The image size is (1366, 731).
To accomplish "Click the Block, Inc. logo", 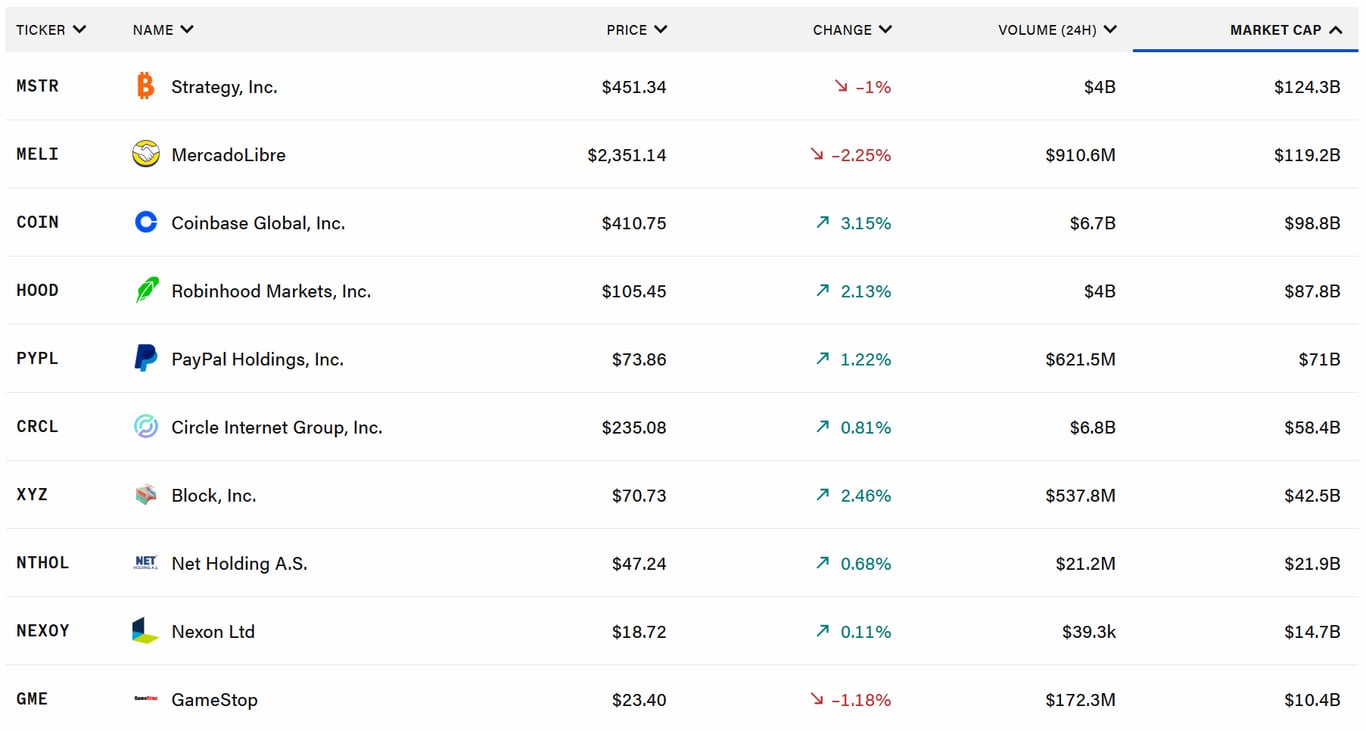I will tap(147, 495).
